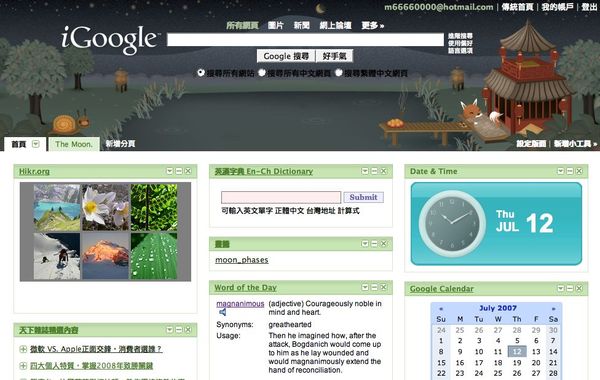Click the dictionary Submit button
The width and height of the screenshot is (600, 380).
pyautogui.click(x=364, y=197)
